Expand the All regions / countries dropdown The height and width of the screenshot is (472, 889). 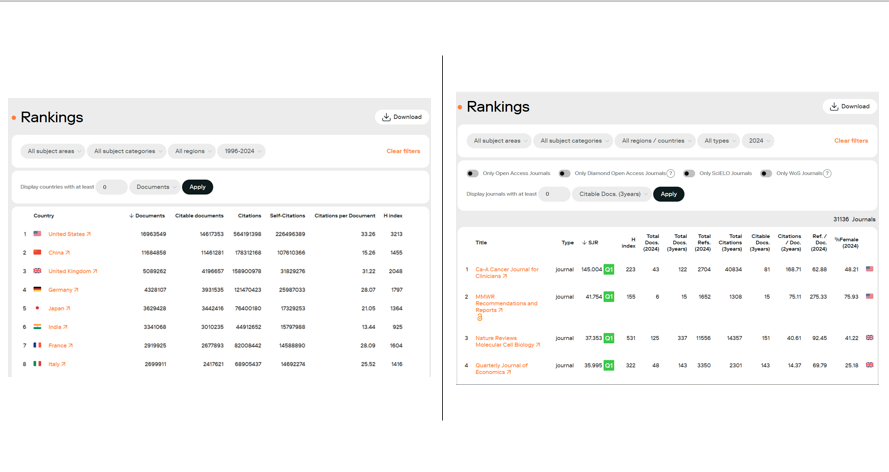[655, 141]
